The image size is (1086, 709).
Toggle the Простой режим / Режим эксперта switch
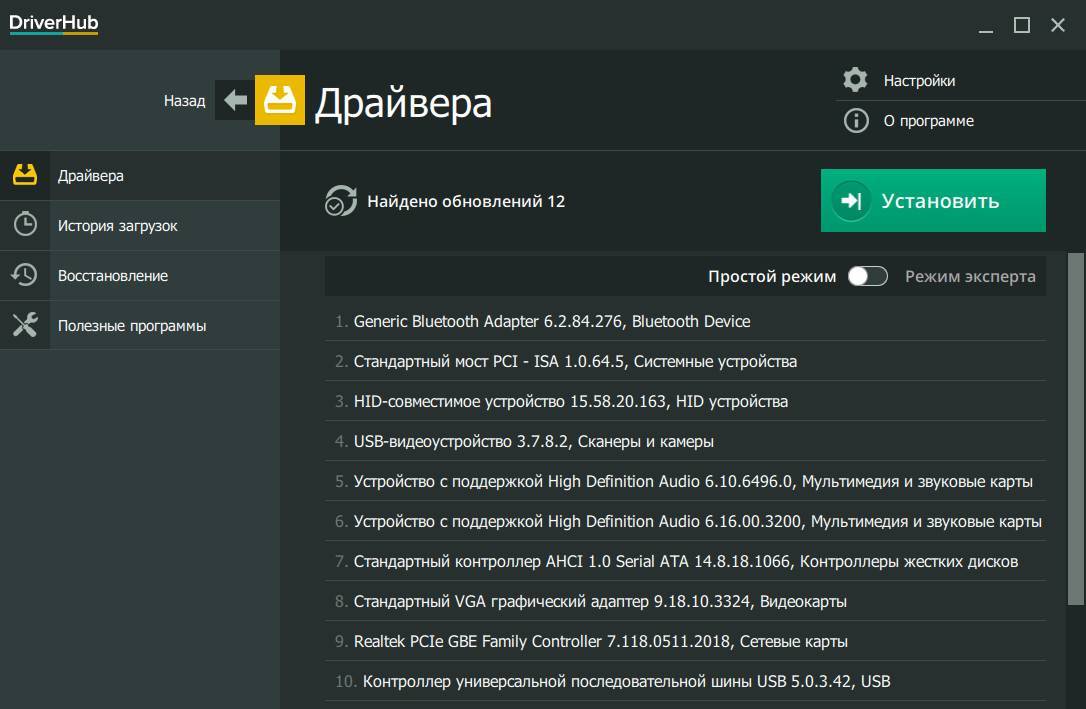(867, 277)
